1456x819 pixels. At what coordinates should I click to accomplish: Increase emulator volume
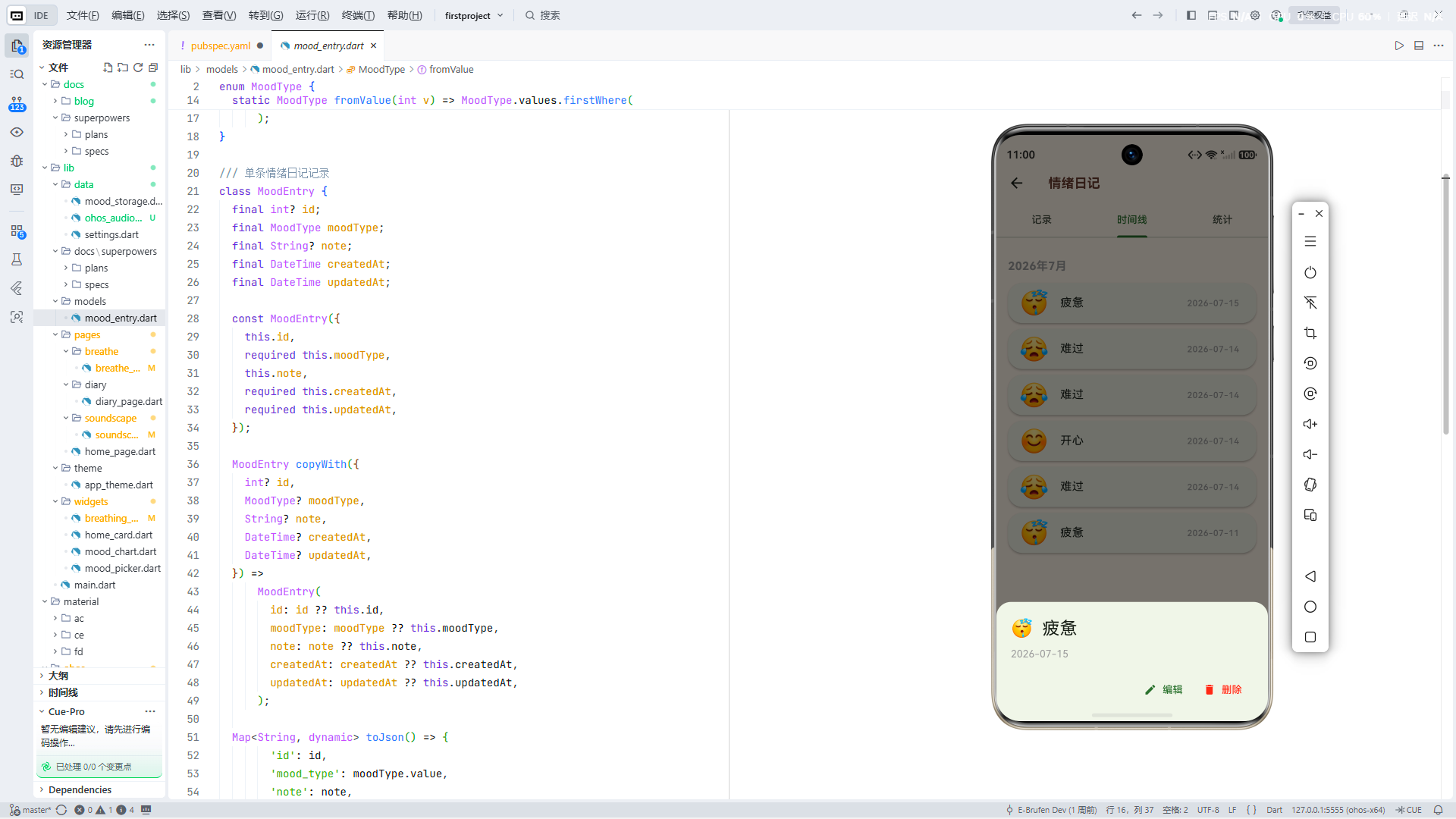[x=1310, y=424]
